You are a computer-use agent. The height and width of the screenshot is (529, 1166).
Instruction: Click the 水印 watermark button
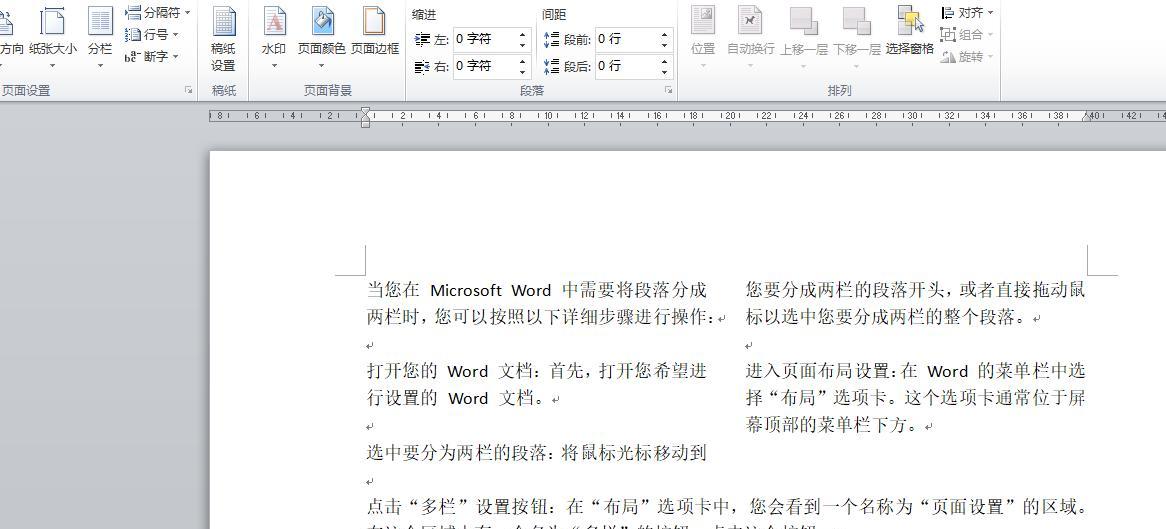point(273,35)
